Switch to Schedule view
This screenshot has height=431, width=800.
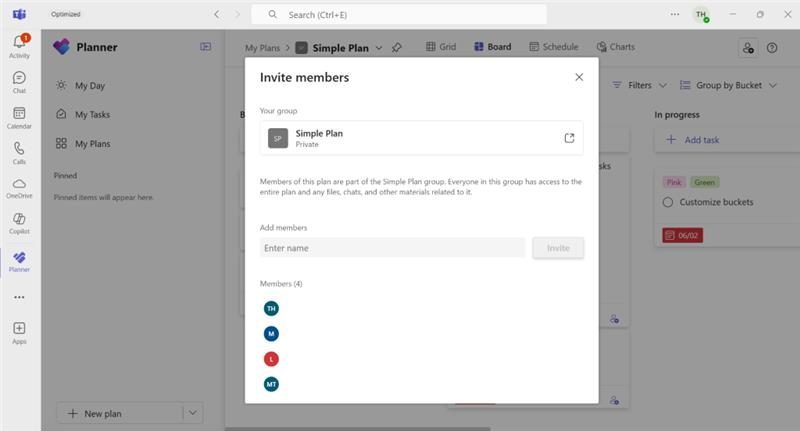pos(554,47)
